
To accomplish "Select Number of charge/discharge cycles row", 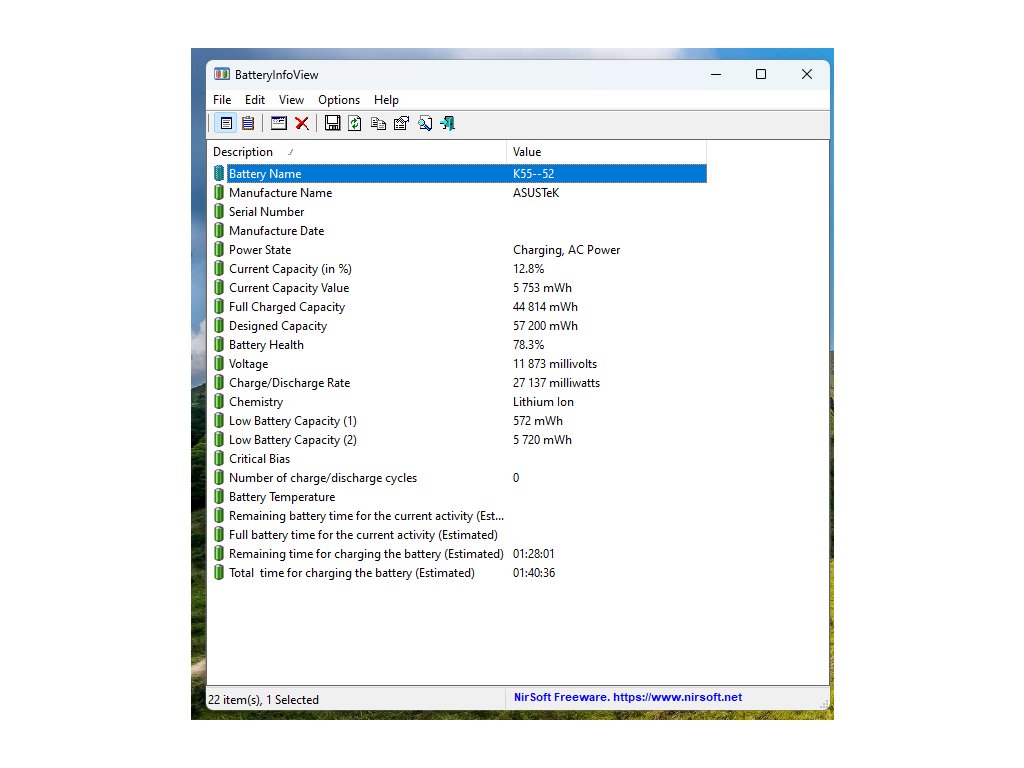I will 460,478.
